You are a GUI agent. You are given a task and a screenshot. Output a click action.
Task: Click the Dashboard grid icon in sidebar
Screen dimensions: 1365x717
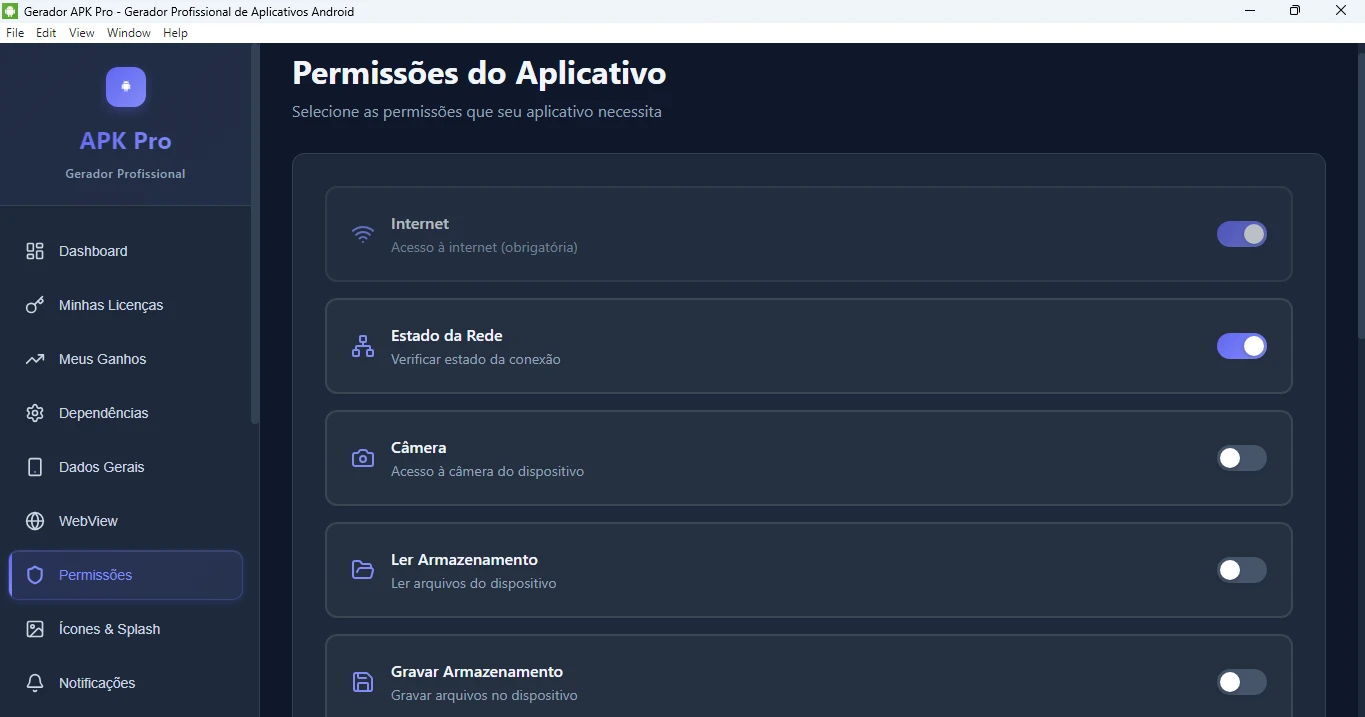35,251
